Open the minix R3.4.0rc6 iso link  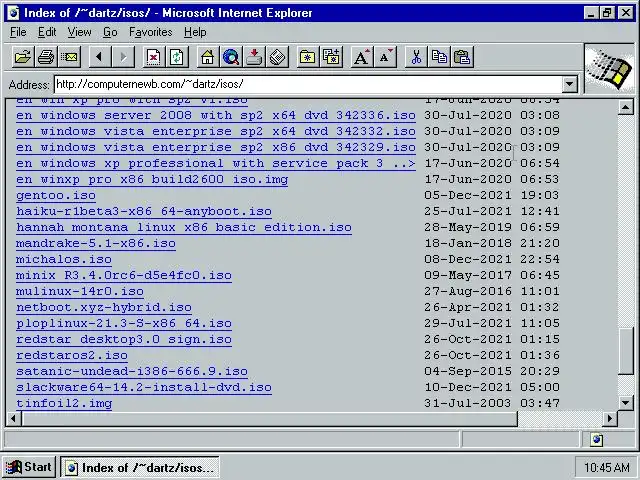tap(124, 276)
